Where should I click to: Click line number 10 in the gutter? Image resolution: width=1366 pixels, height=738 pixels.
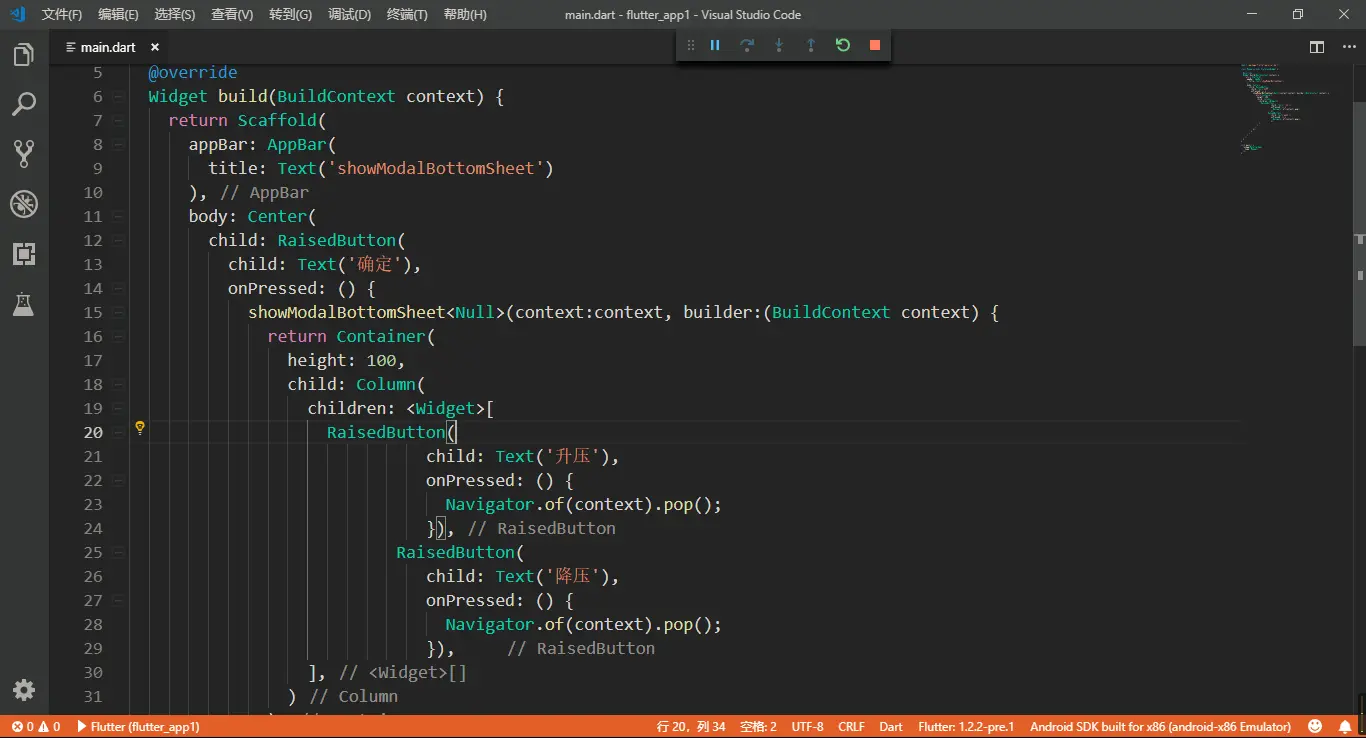93,193
